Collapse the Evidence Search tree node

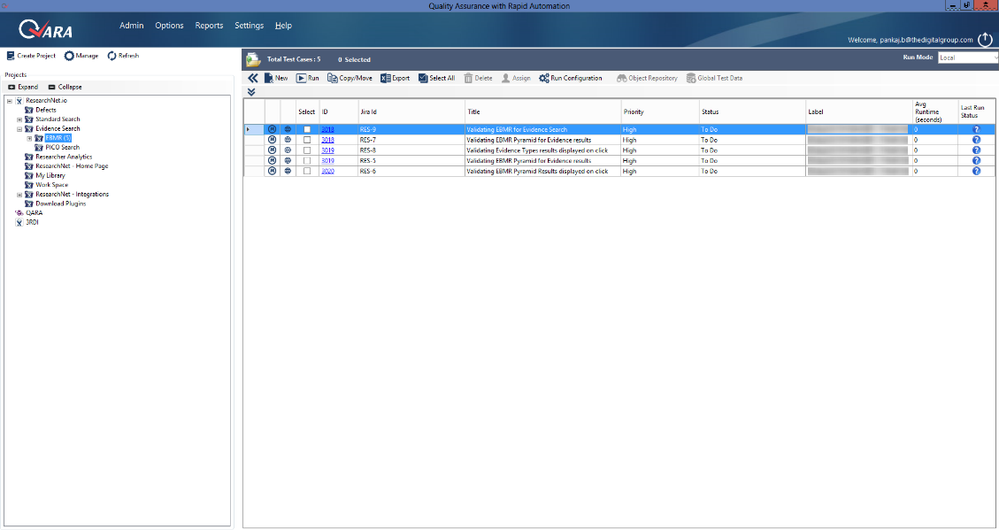point(19,129)
